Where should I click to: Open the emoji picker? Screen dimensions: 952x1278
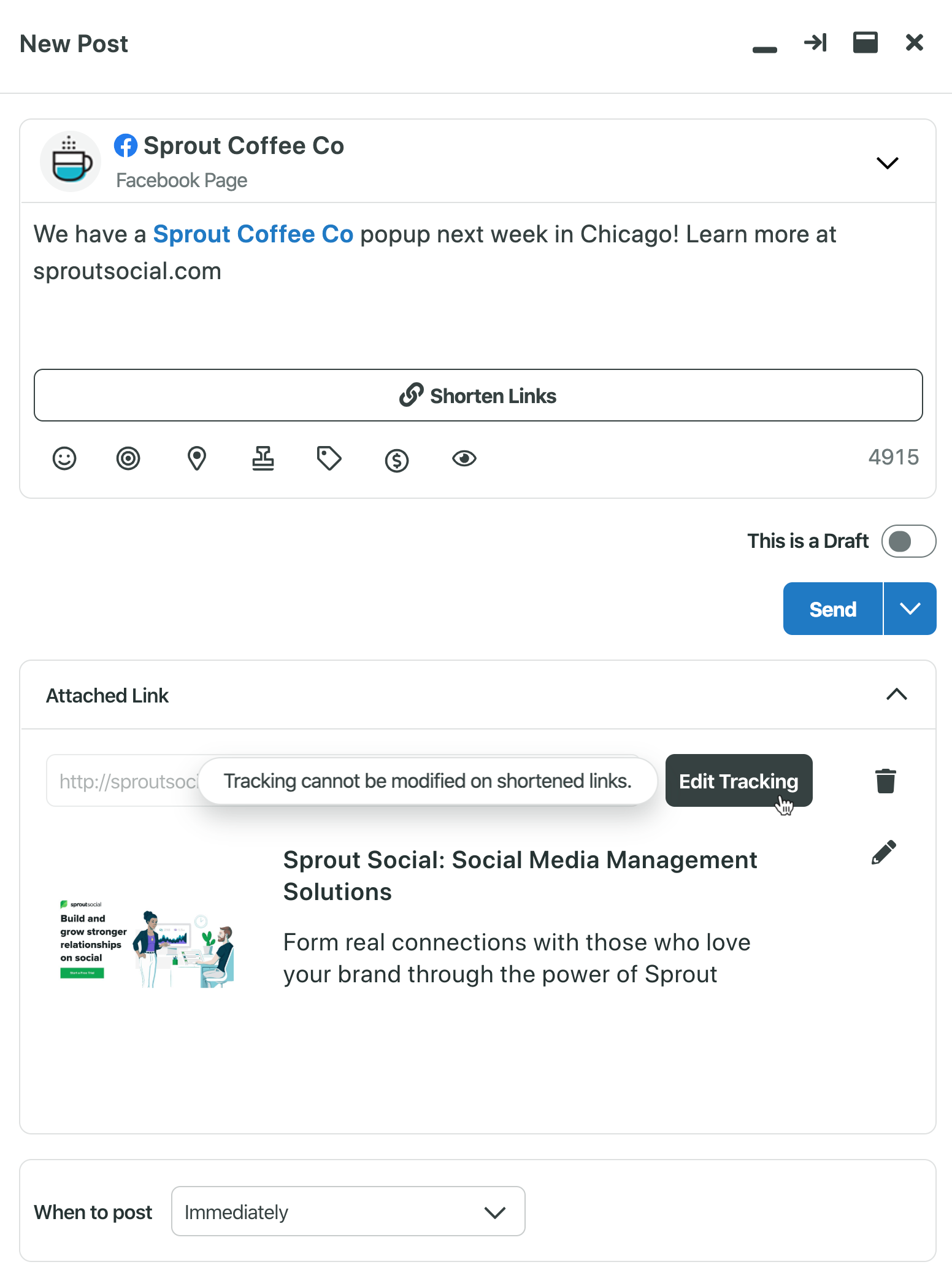coord(64,458)
